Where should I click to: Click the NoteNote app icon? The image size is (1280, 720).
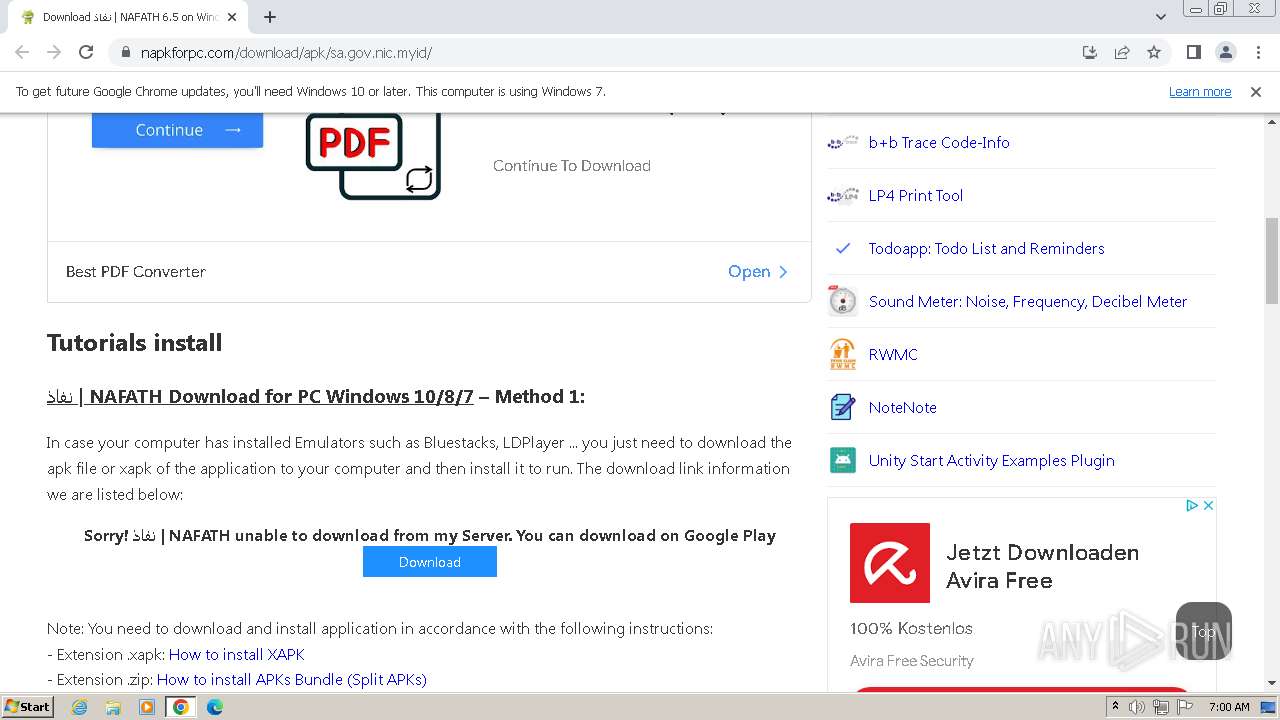[843, 407]
